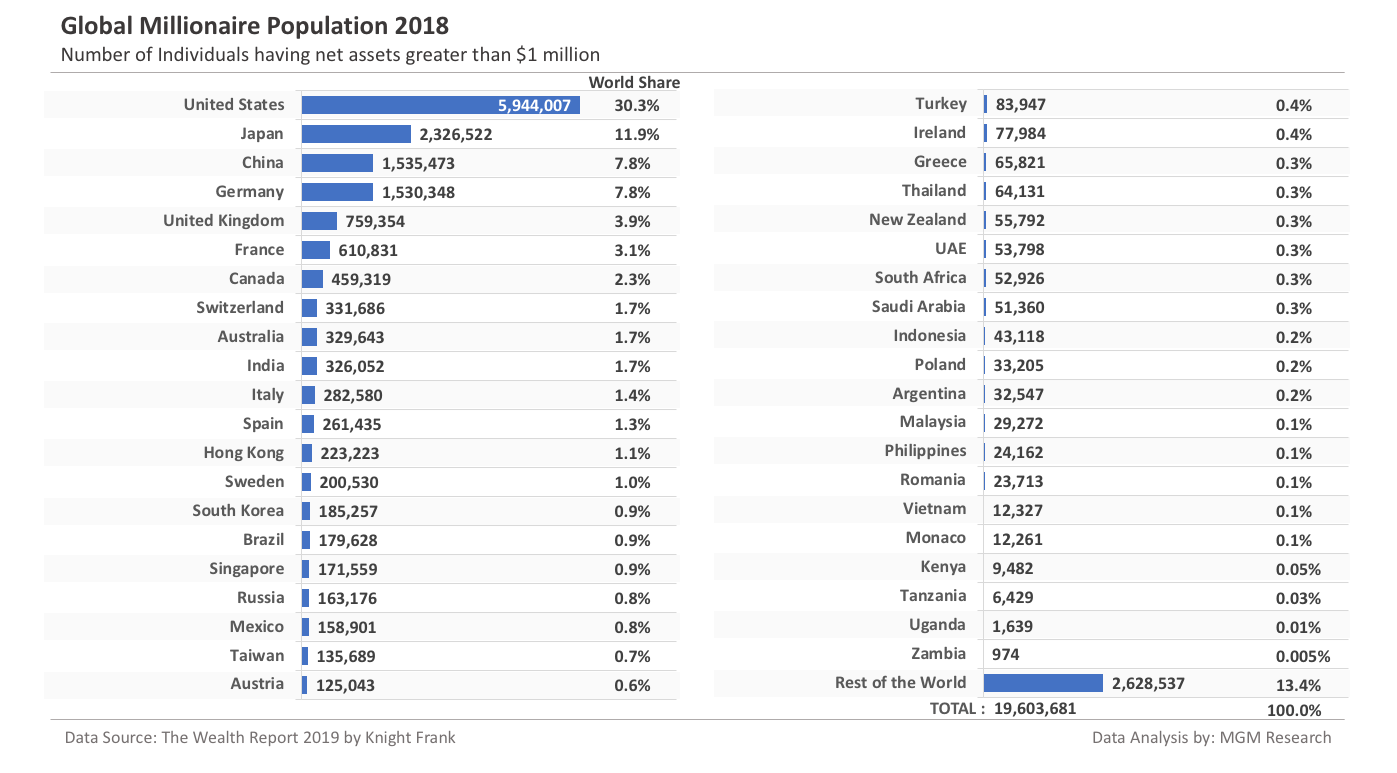The image size is (1397, 773).
Task: Click the Data Source Knight Frank footnote
Action: click(x=260, y=738)
